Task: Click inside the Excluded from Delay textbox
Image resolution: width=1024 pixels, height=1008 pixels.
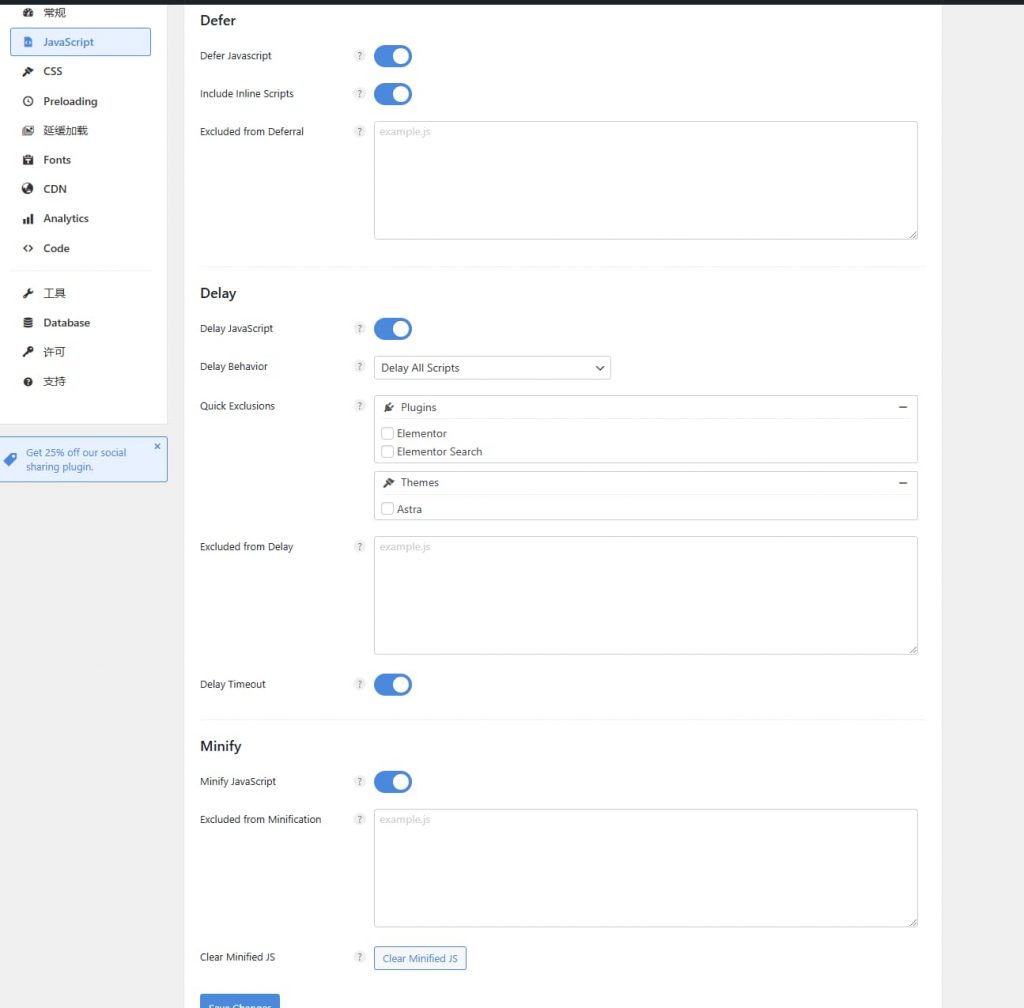Action: (x=645, y=595)
